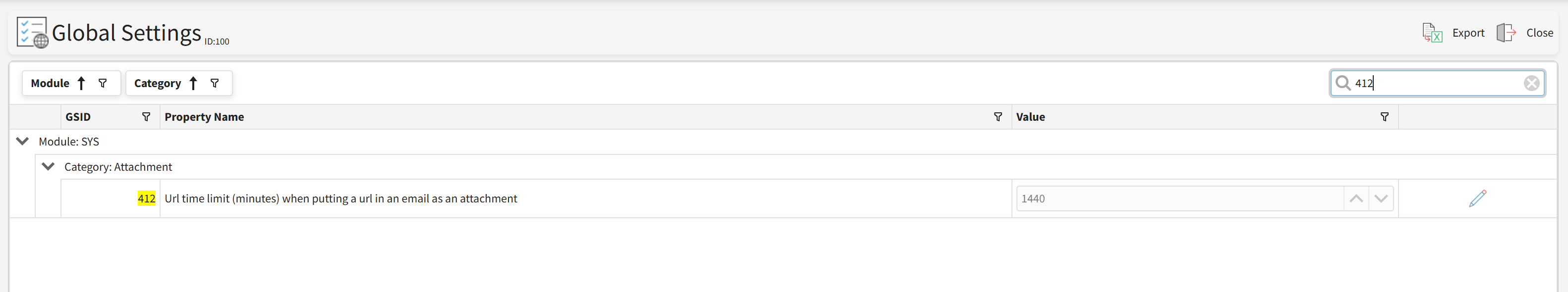Image resolution: width=1568 pixels, height=292 pixels.
Task: Clear the search box text
Action: click(1531, 83)
